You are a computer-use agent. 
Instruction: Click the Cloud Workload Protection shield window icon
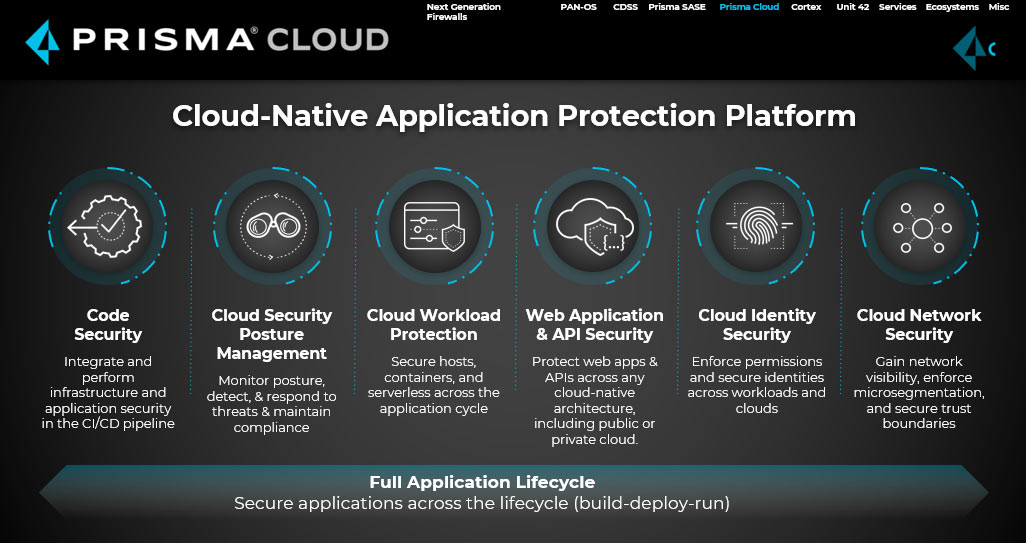434,226
